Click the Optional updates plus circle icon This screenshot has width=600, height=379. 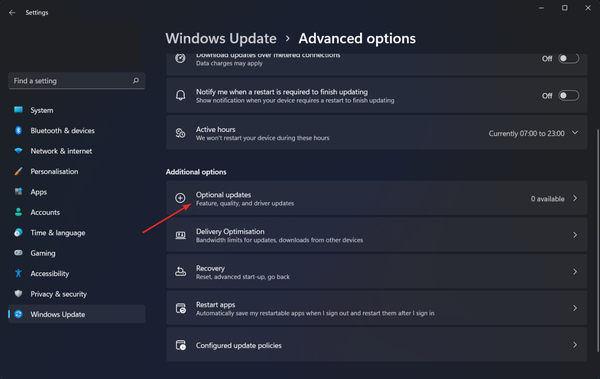pos(180,198)
